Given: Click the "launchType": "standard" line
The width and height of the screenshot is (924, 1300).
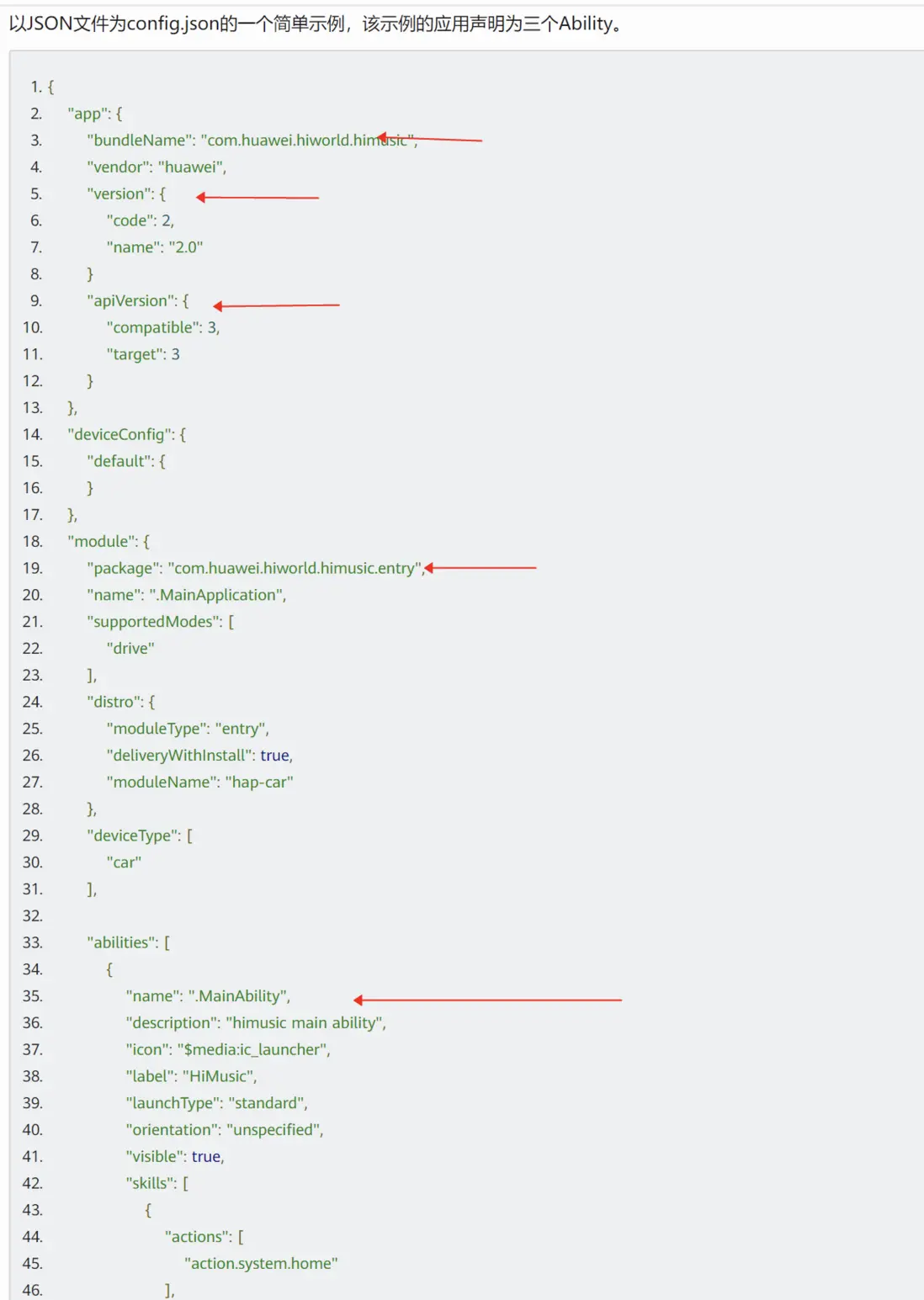Looking at the screenshot, I should [216, 1103].
